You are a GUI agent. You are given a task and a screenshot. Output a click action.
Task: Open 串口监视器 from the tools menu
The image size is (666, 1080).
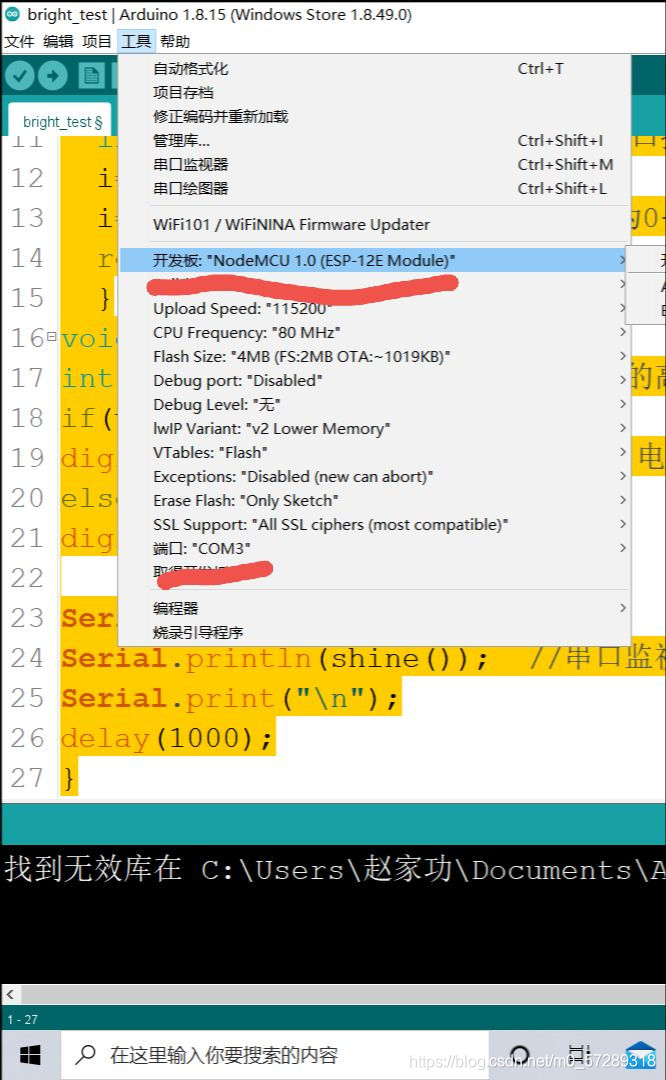point(374,165)
